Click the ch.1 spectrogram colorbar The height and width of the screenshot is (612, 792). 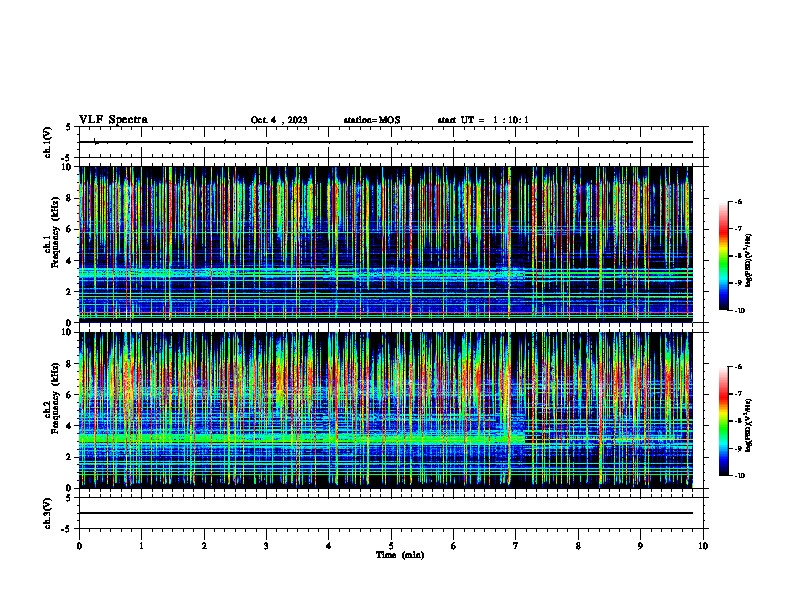pyautogui.click(x=723, y=256)
